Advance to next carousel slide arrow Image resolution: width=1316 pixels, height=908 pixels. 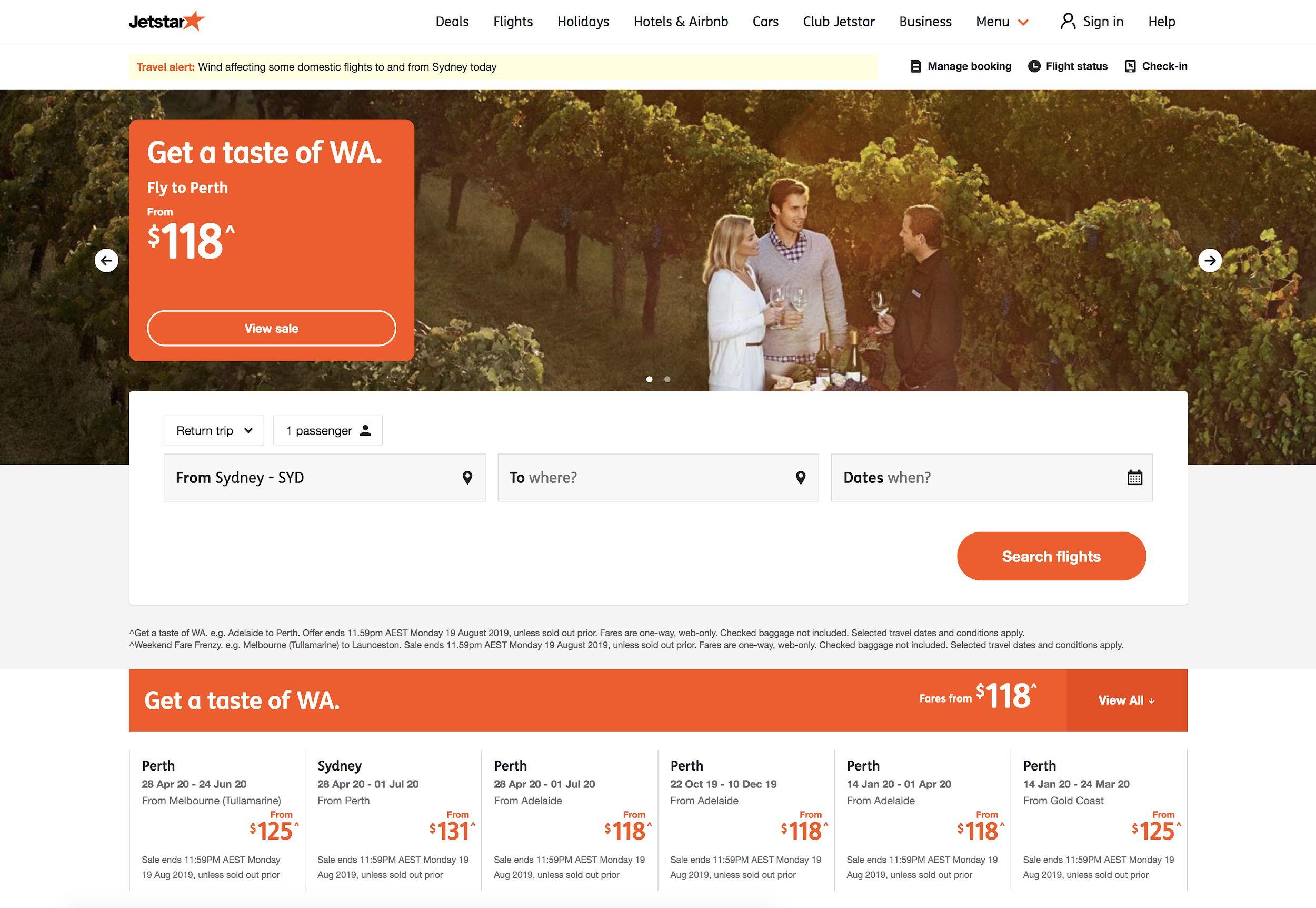point(1210,261)
